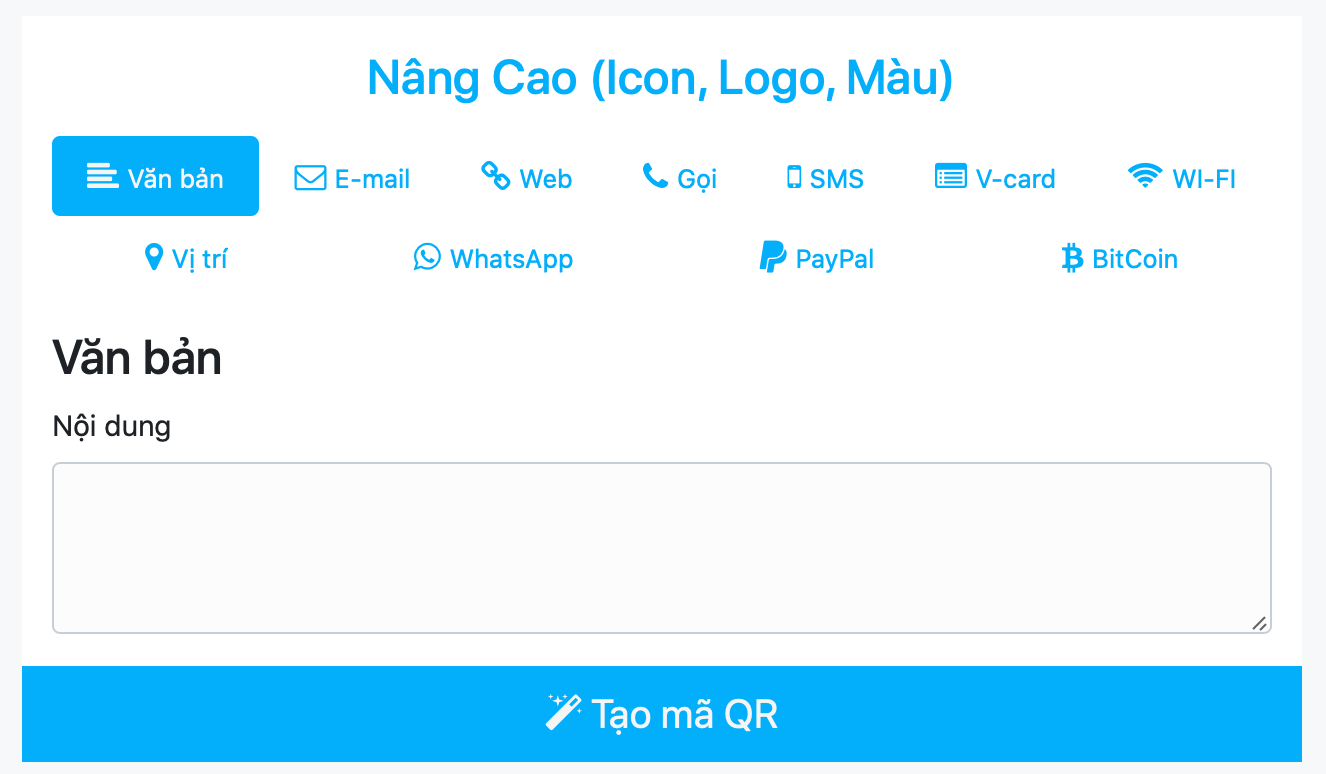Image resolution: width=1326 pixels, height=774 pixels.
Task: Click the envelope icon for E-mail
Action: (x=310, y=178)
